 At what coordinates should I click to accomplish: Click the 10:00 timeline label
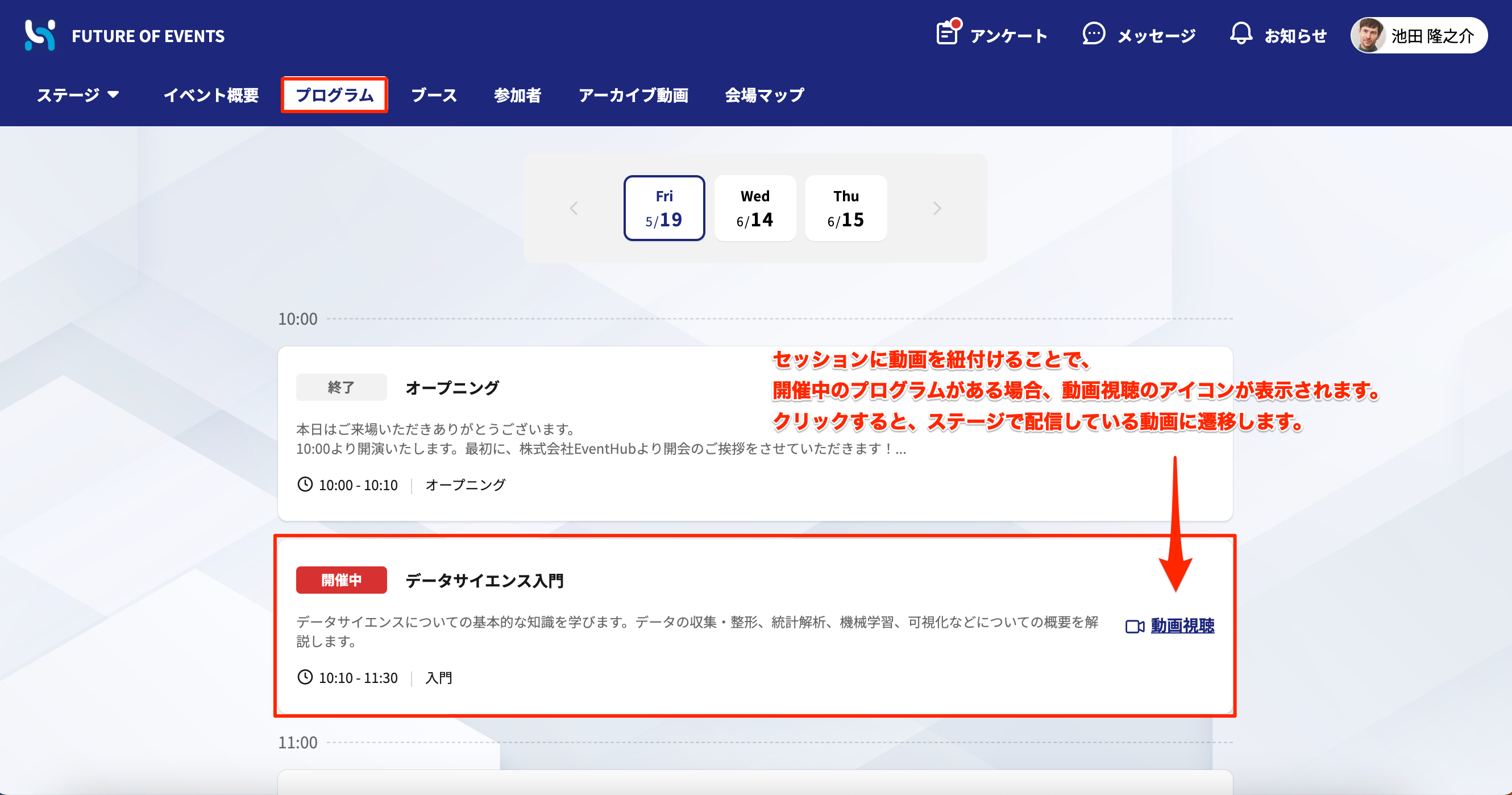coord(298,319)
